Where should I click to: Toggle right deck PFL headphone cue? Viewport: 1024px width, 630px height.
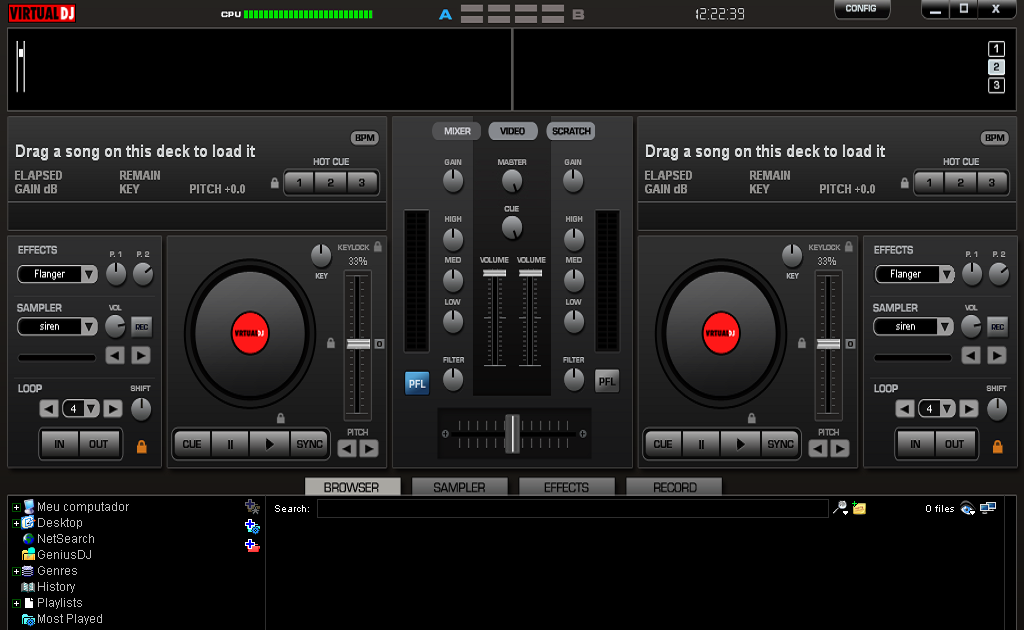(607, 382)
